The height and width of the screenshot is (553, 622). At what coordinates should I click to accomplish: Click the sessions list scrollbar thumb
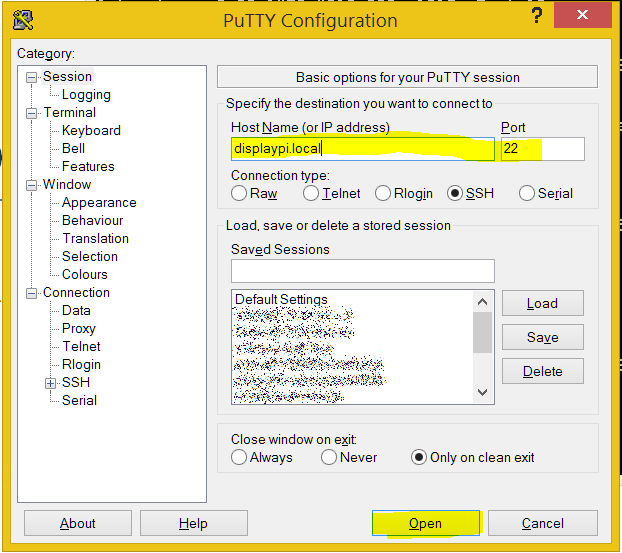click(x=482, y=332)
